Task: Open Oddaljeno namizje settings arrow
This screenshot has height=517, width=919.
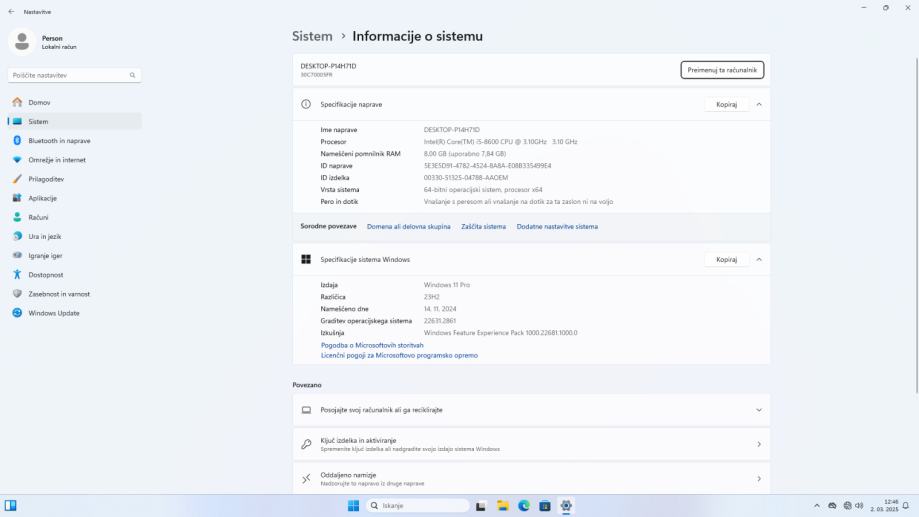Action: pyautogui.click(x=759, y=479)
